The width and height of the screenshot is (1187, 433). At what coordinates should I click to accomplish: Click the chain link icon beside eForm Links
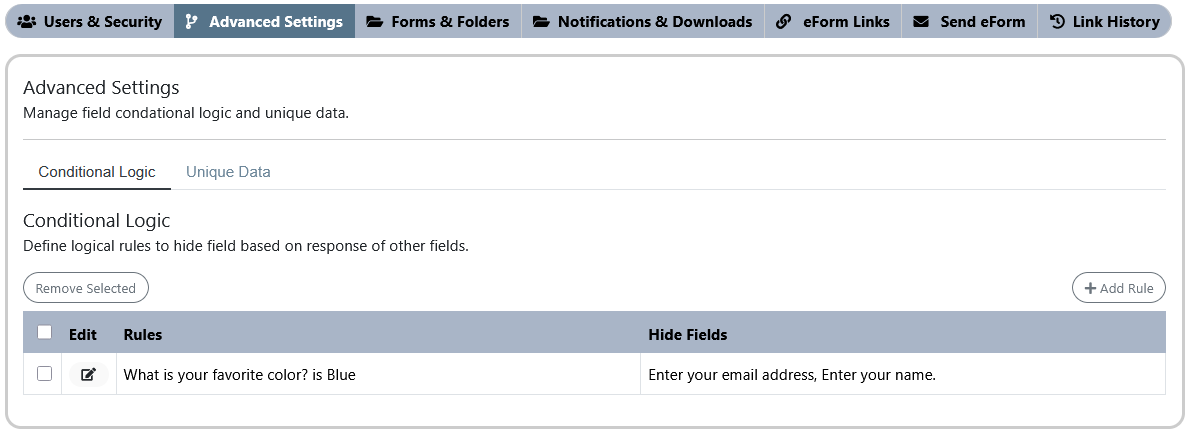(x=784, y=22)
